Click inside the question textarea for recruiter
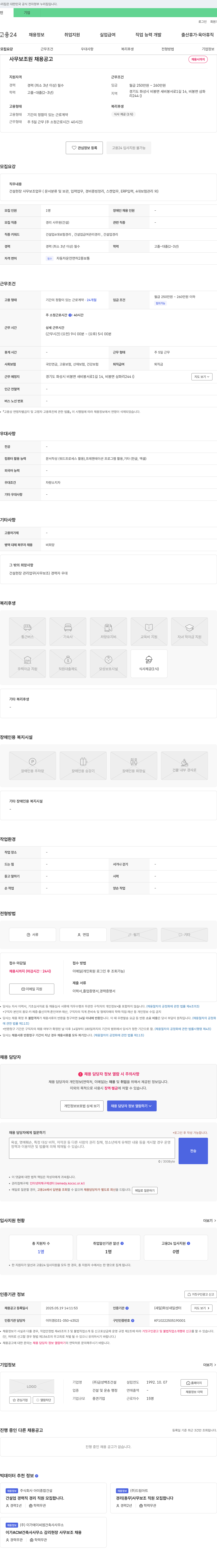Image resolution: width=217 pixels, height=1568 pixels. [92, 1148]
